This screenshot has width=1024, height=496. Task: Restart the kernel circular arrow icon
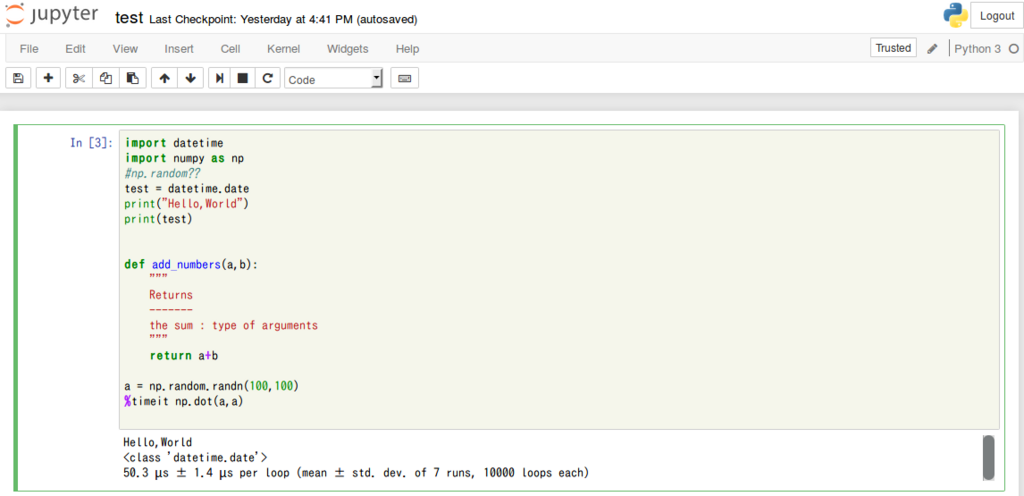pos(267,78)
